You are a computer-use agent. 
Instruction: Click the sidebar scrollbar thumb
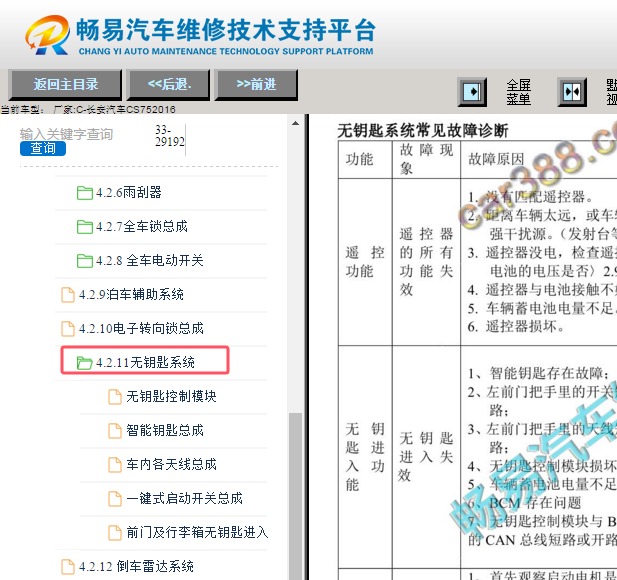point(295,496)
